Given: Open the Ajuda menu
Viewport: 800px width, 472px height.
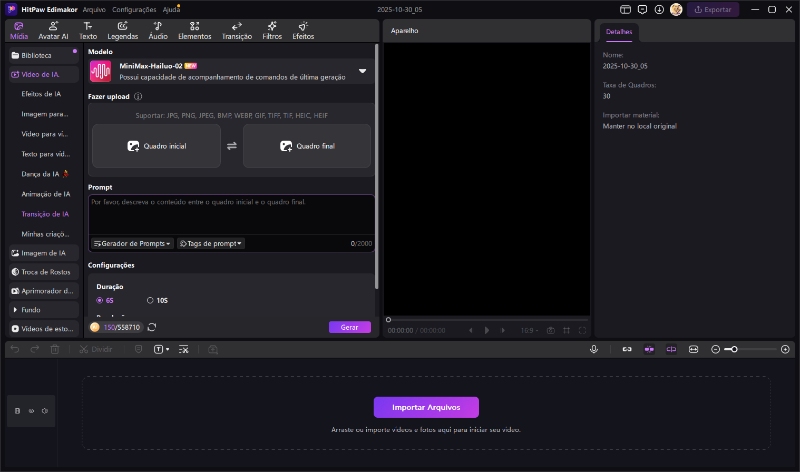Looking at the screenshot, I should coord(171,10).
